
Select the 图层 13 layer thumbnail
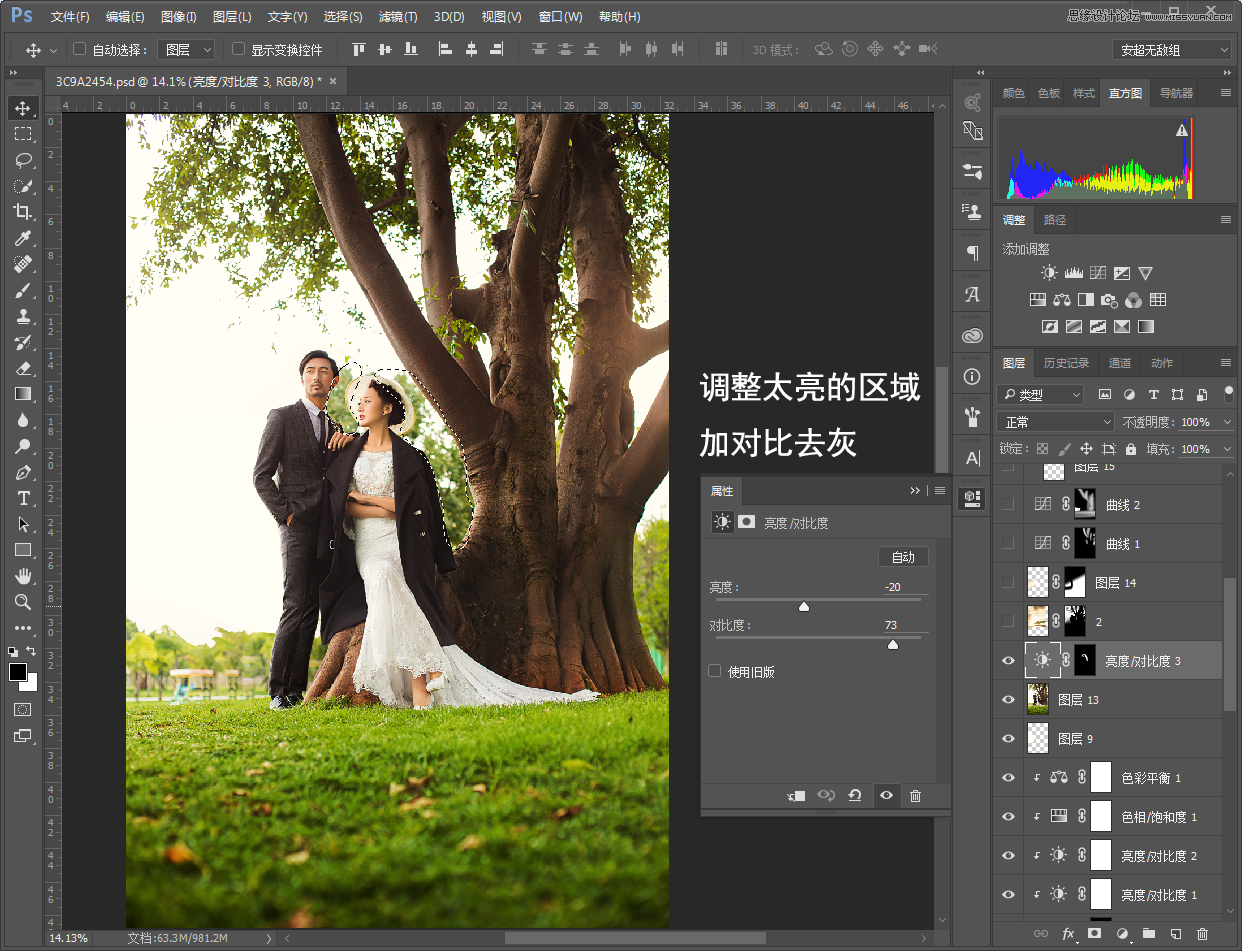(x=1038, y=699)
